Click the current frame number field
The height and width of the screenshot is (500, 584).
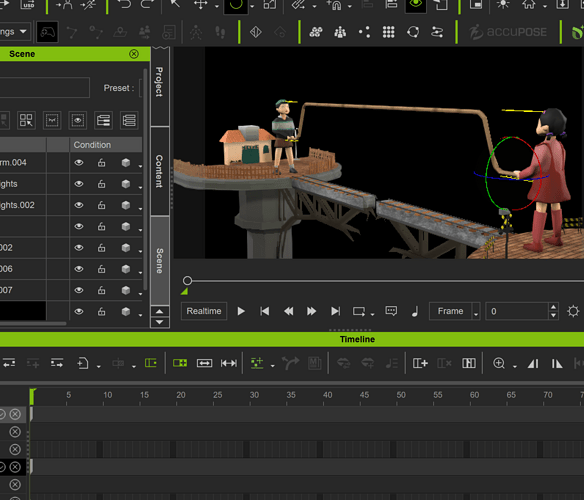point(517,311)
